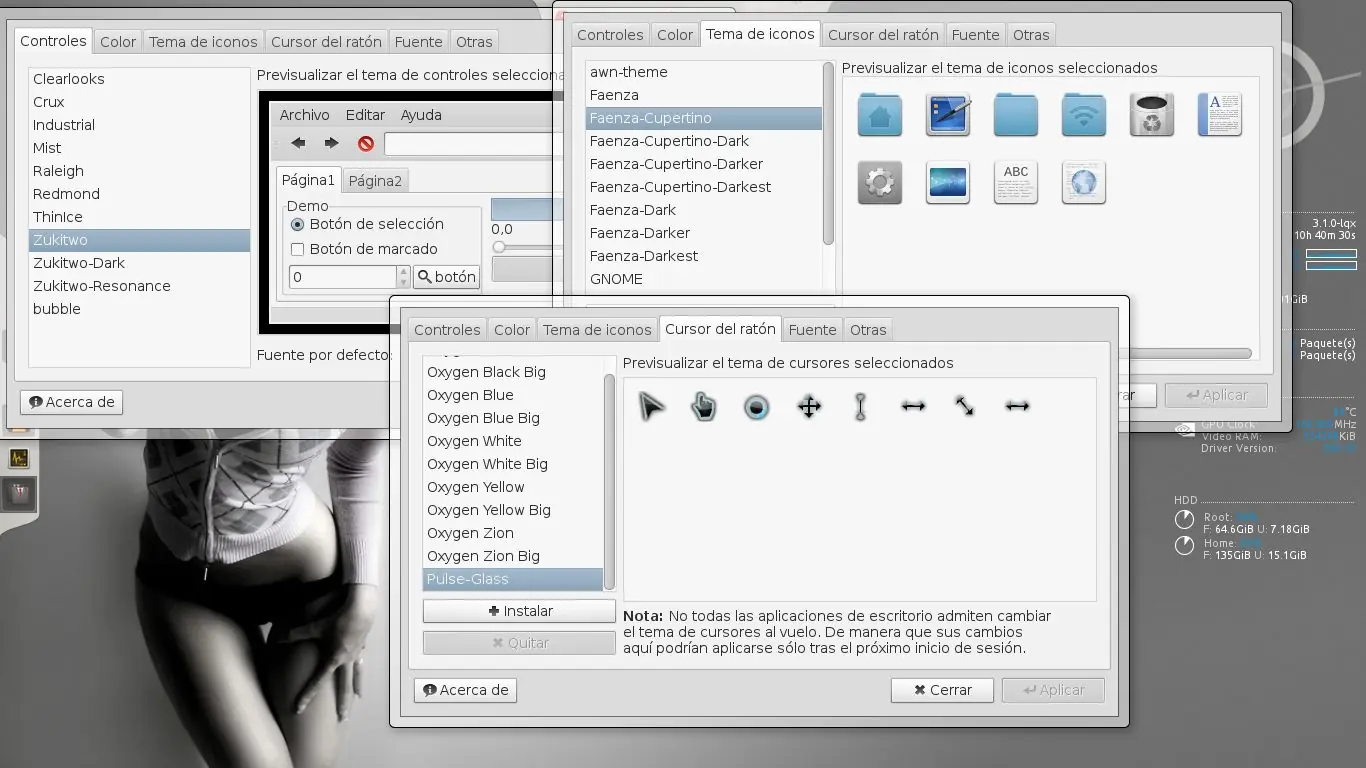This screenshot has width=1366, height=768.
Task: Click the circular busy cursor preview
Action: [757, 406]
